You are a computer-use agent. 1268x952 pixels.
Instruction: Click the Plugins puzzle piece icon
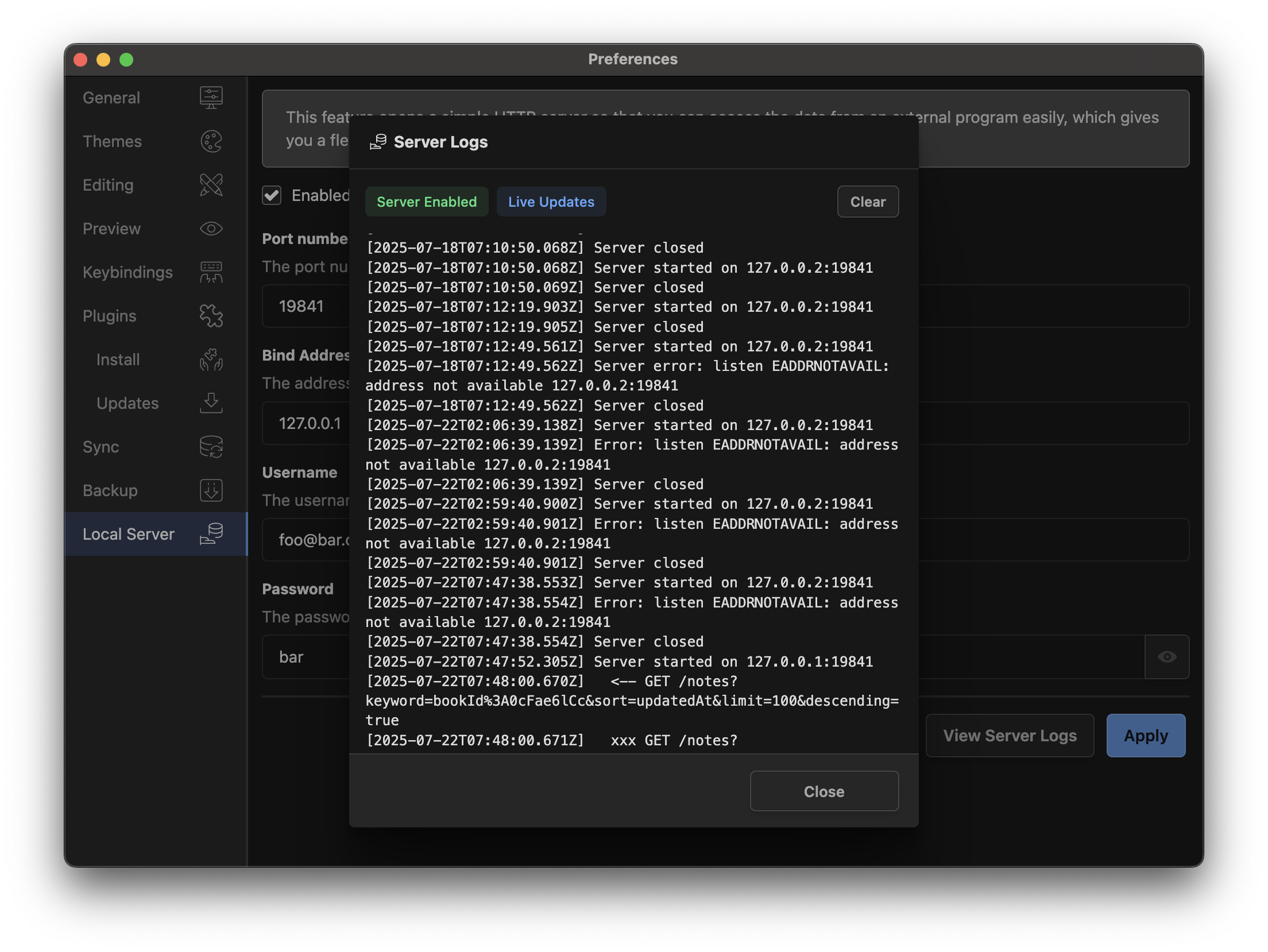click(211, 316)
